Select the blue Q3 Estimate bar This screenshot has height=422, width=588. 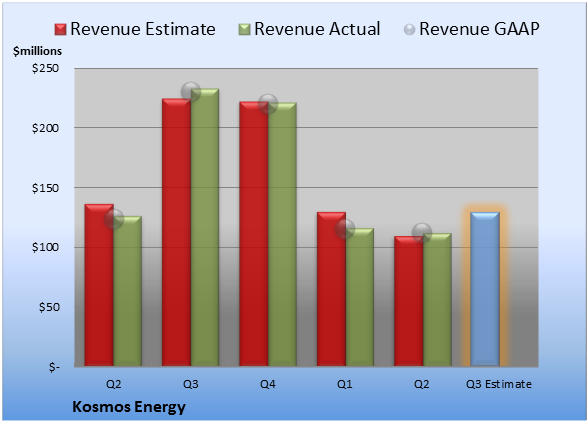click(485, 289)
